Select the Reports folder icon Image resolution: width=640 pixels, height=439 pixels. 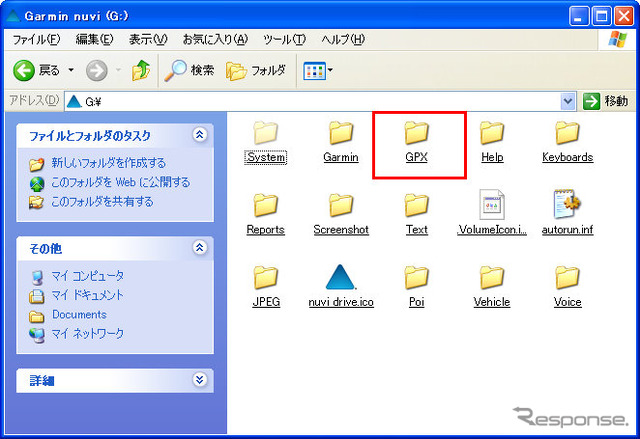[x=266, y=205]
